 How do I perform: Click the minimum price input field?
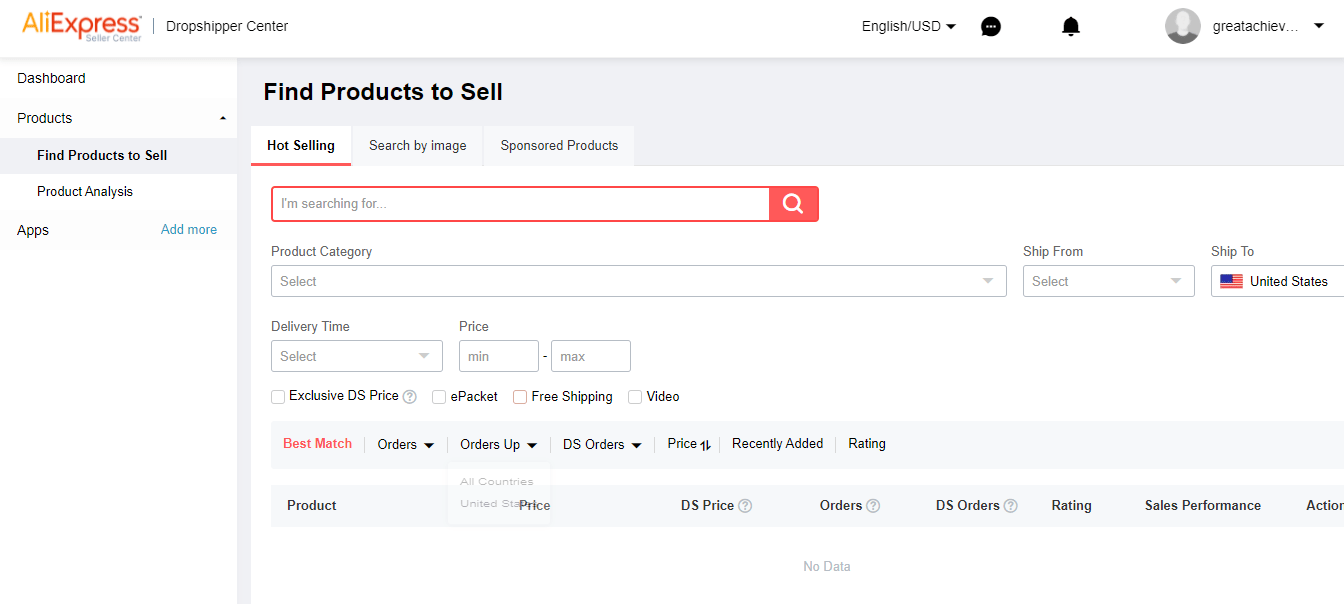pyautogui.click(x=498, y=356)
